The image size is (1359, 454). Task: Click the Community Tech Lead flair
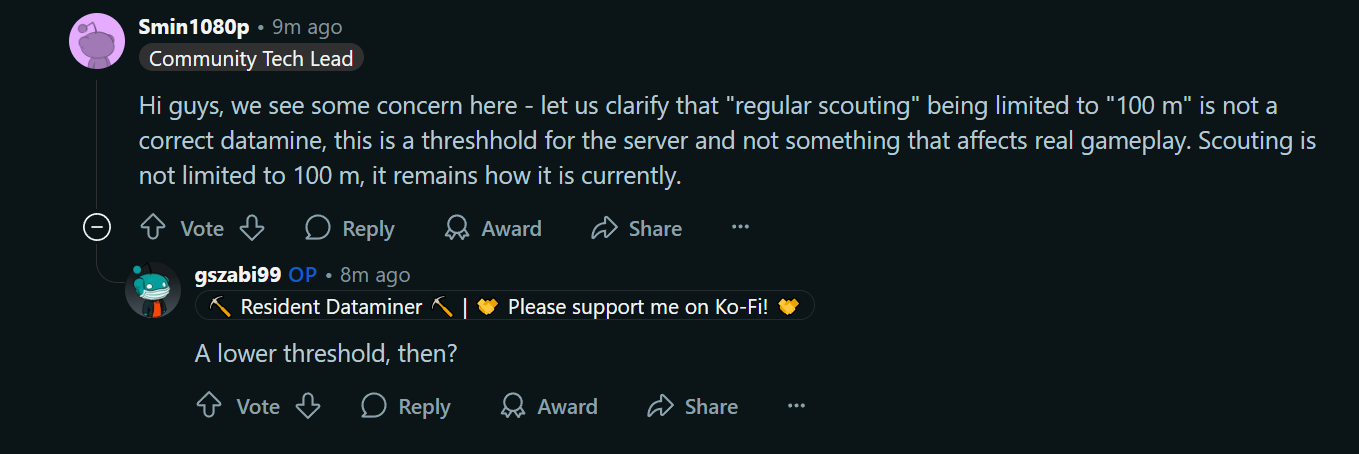(x=251, y=59)
